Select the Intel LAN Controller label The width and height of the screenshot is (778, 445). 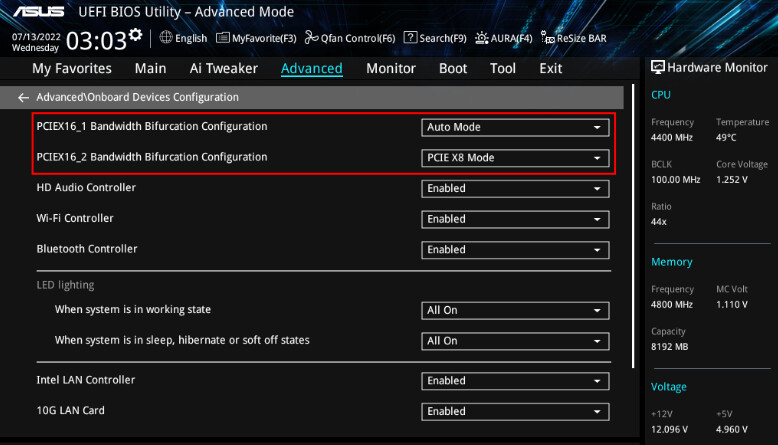point(85,380)
